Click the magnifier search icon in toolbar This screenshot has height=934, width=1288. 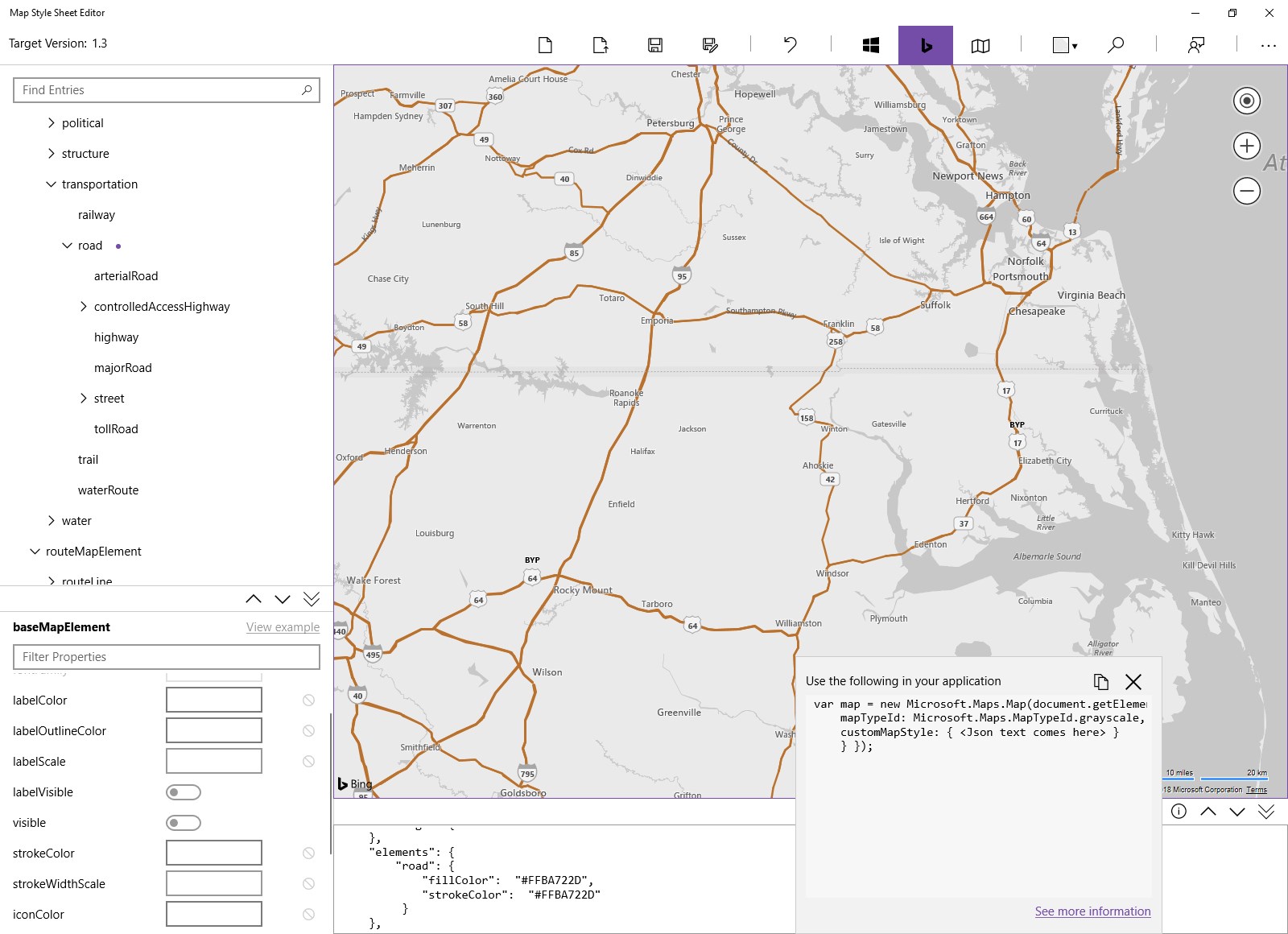tap(1116, 45)
